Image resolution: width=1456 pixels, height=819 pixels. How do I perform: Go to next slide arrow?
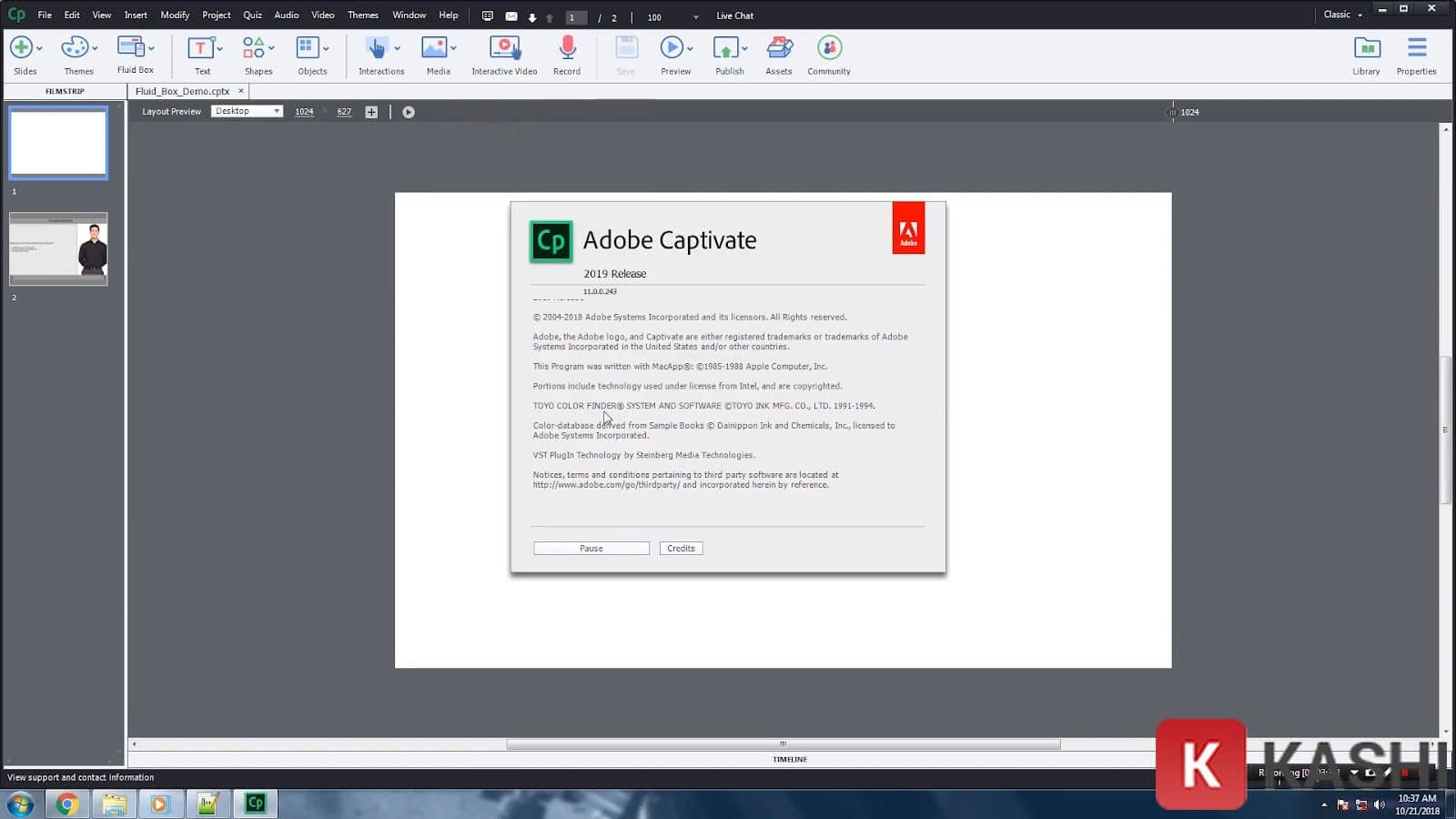532,17
